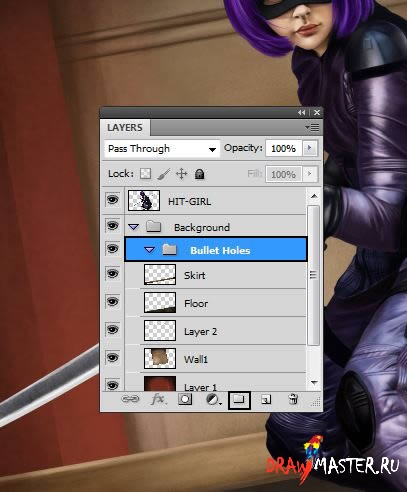The height and width of the screenshot is (492, 407).
Task: Hide the Floor layer
Action: [x=112, y=302]
